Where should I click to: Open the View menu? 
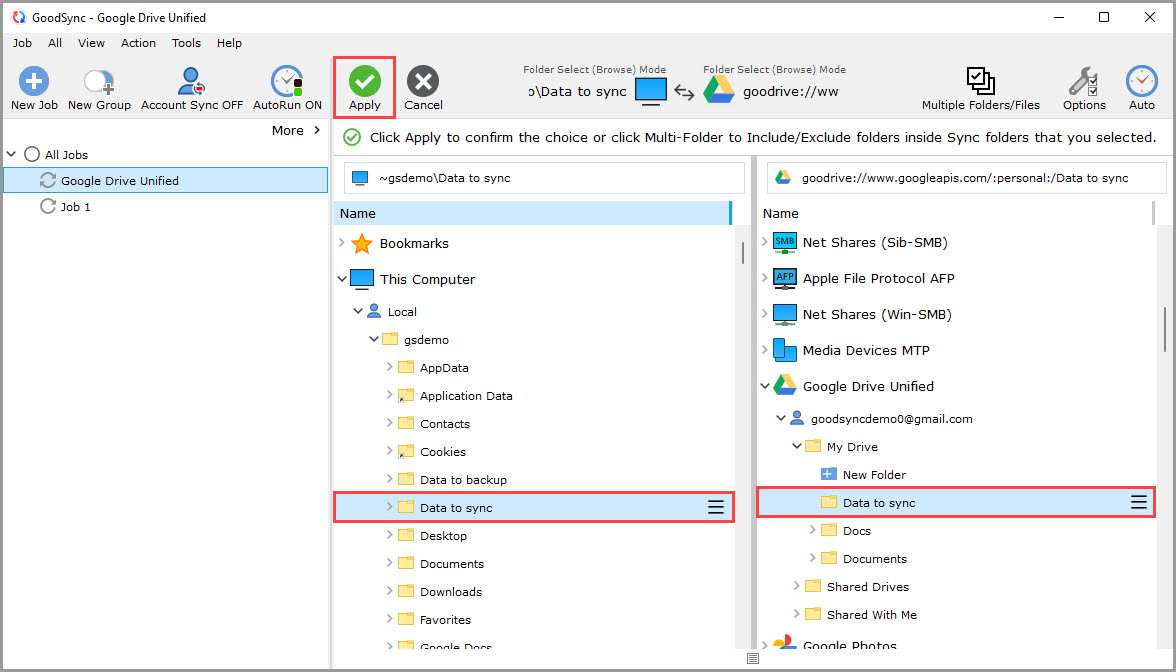(x=91, y=43)
